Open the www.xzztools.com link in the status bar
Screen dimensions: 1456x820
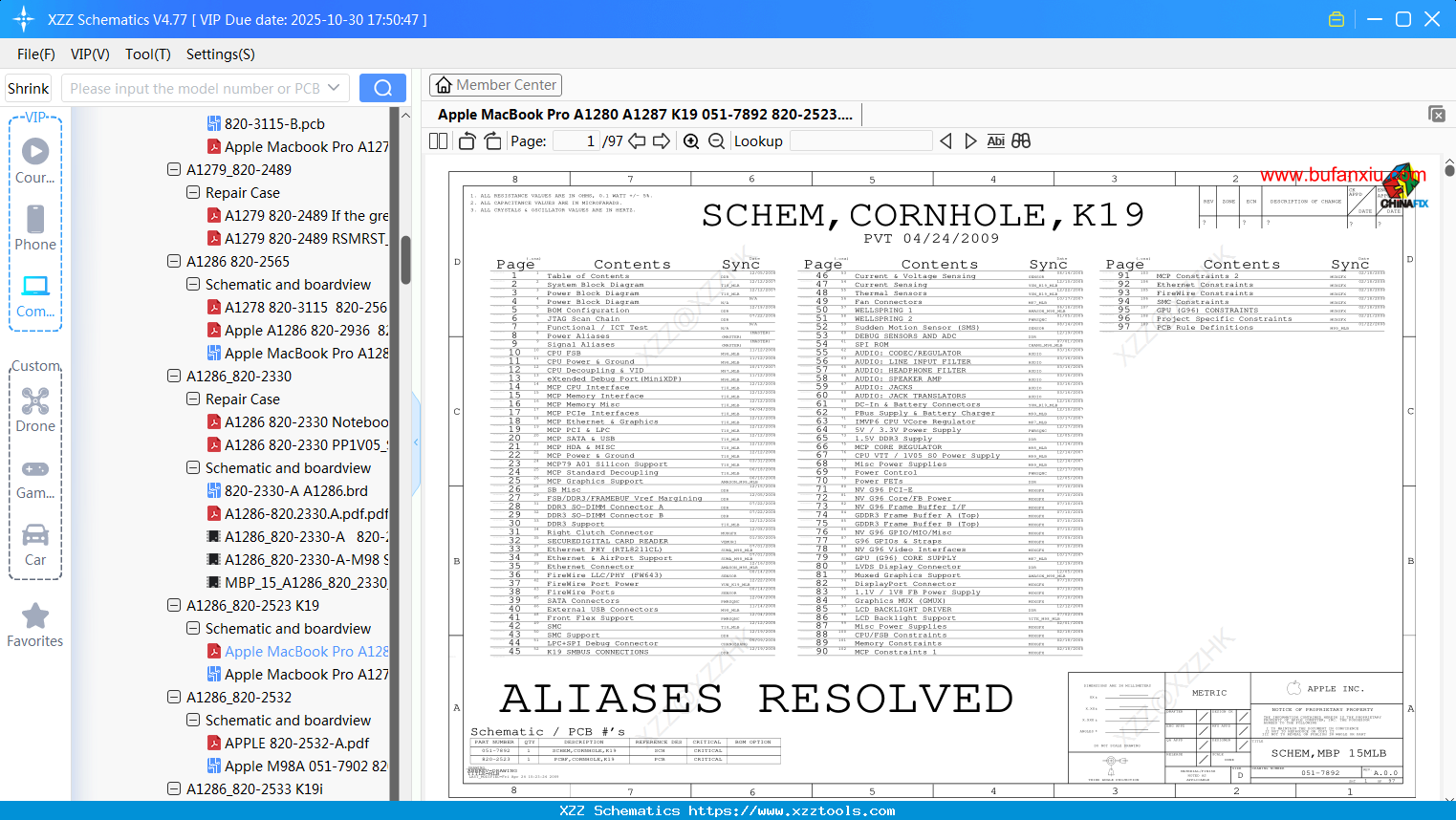[792, 810]
